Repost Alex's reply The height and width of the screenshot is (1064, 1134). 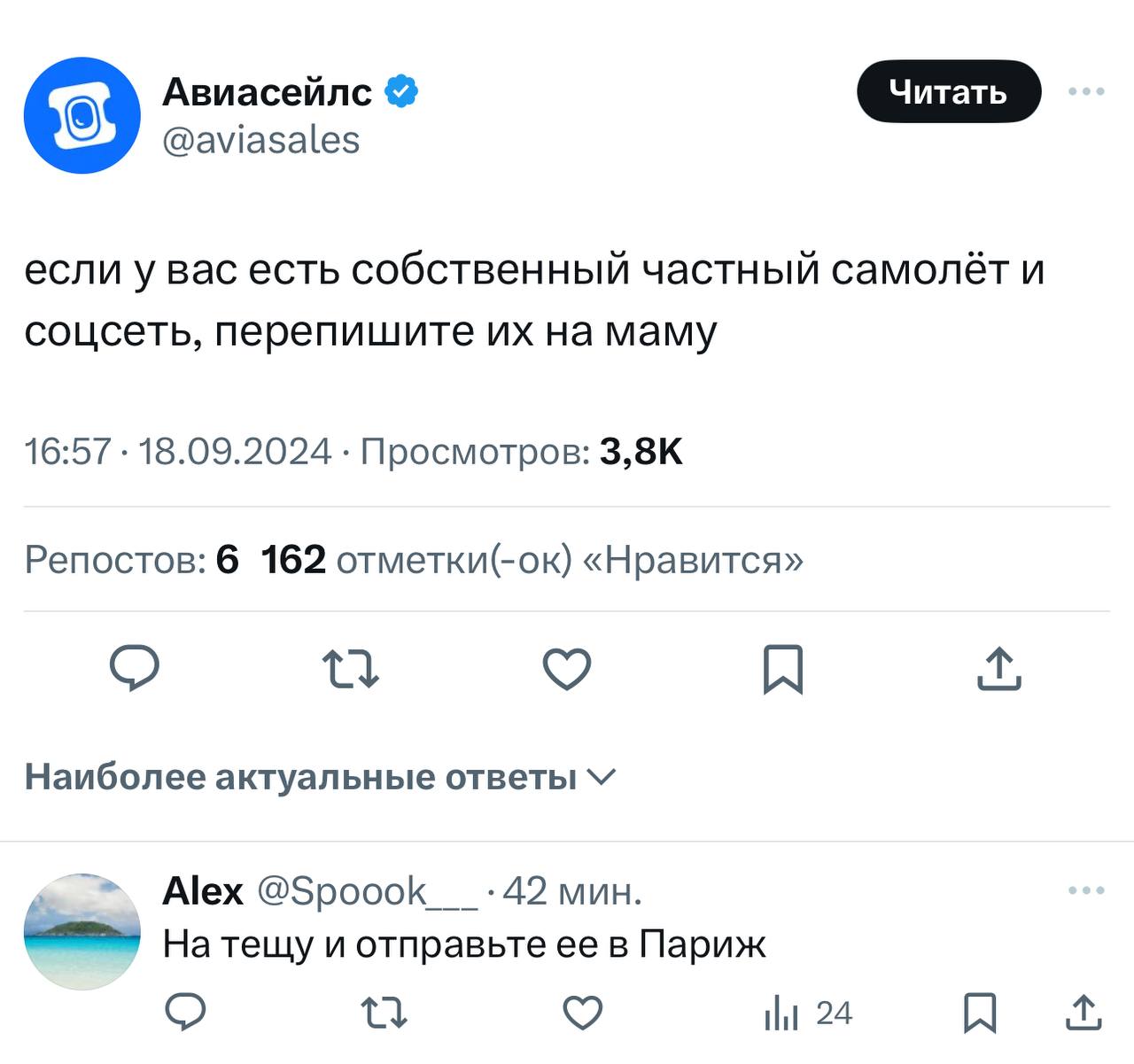(384, 1013)
